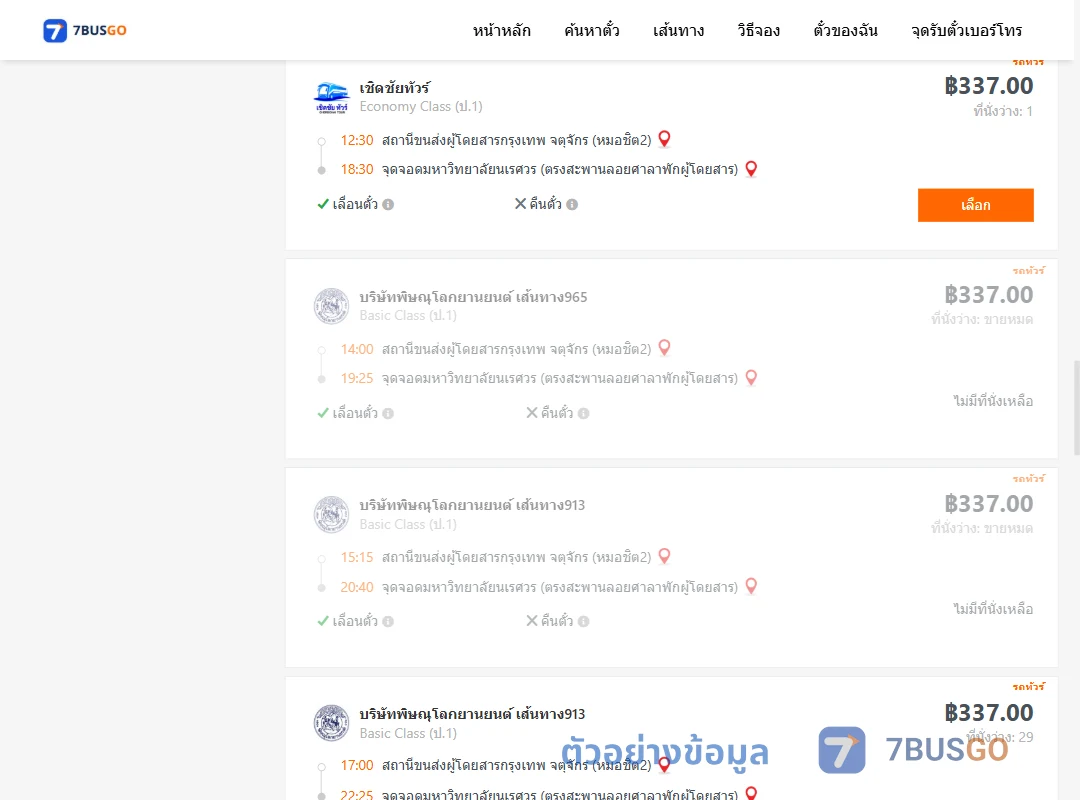Go to เส้นทาง in the navigation
The height and width of the screenshot is (800, 1080).
click(678, 30)
